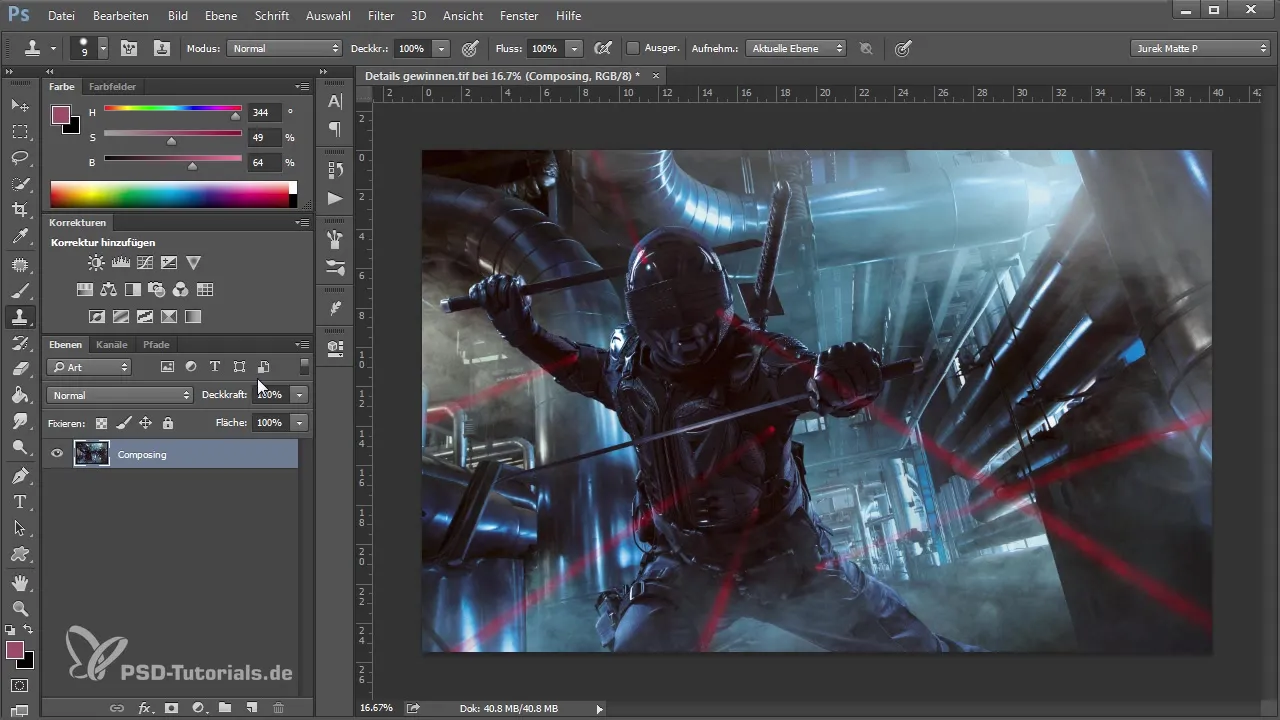Hide the Composing layer

click(x=57, y=454)
